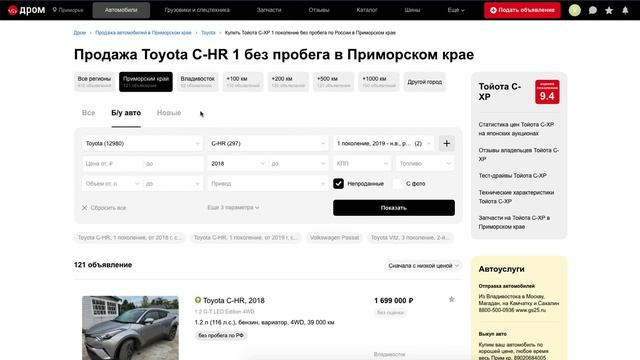Image resolution: width=640 pixels, height=360 pixels.
Task: Click the Подать объявление button
Action: click(x=522, y=10)
